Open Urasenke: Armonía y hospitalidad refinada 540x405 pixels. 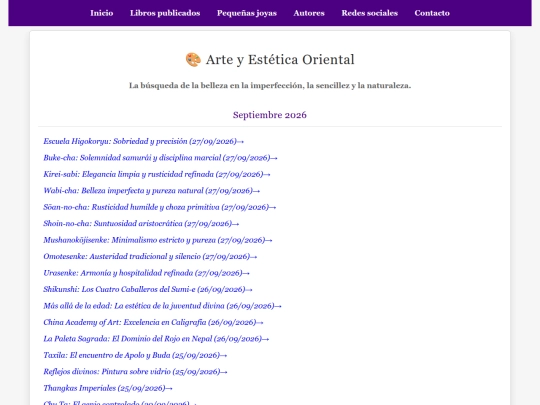coord(146,273)
